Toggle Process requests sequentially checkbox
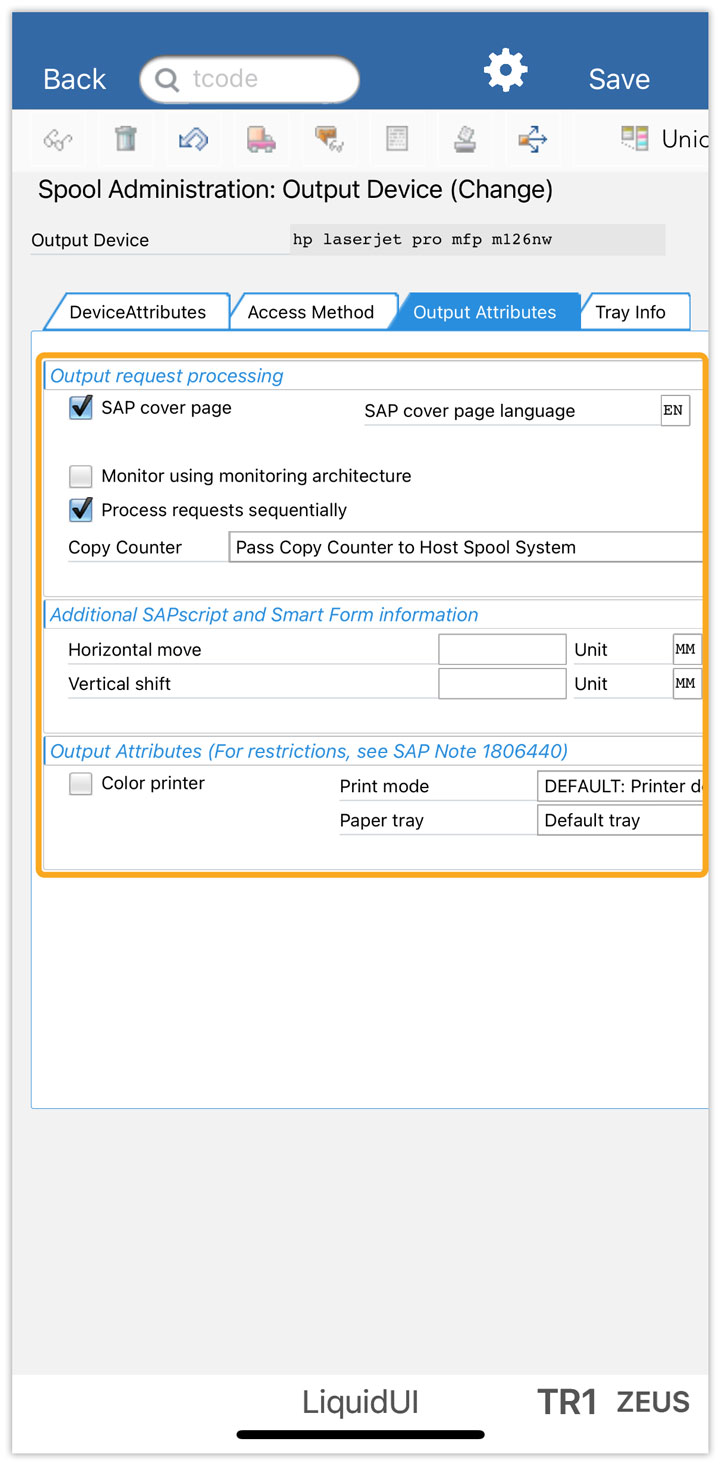 81,510
